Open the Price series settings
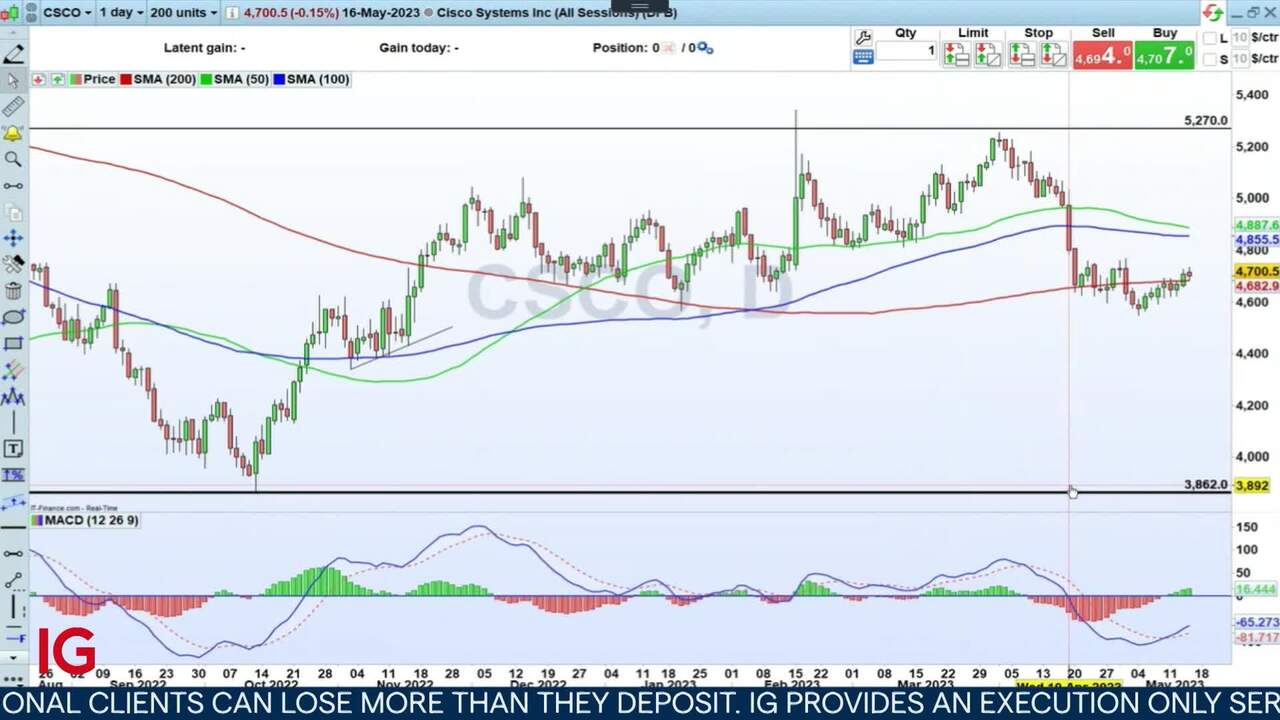The width and height of the screenshot is (1280, 720). [x=92, y=79]
